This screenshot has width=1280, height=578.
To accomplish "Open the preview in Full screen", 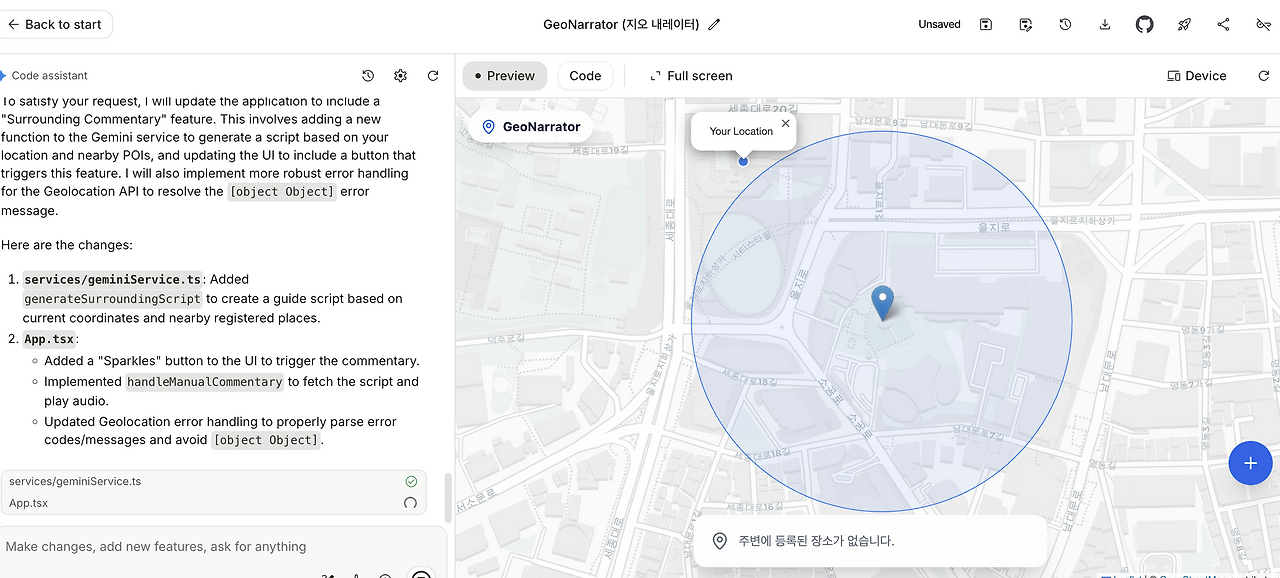I will 691,75.
